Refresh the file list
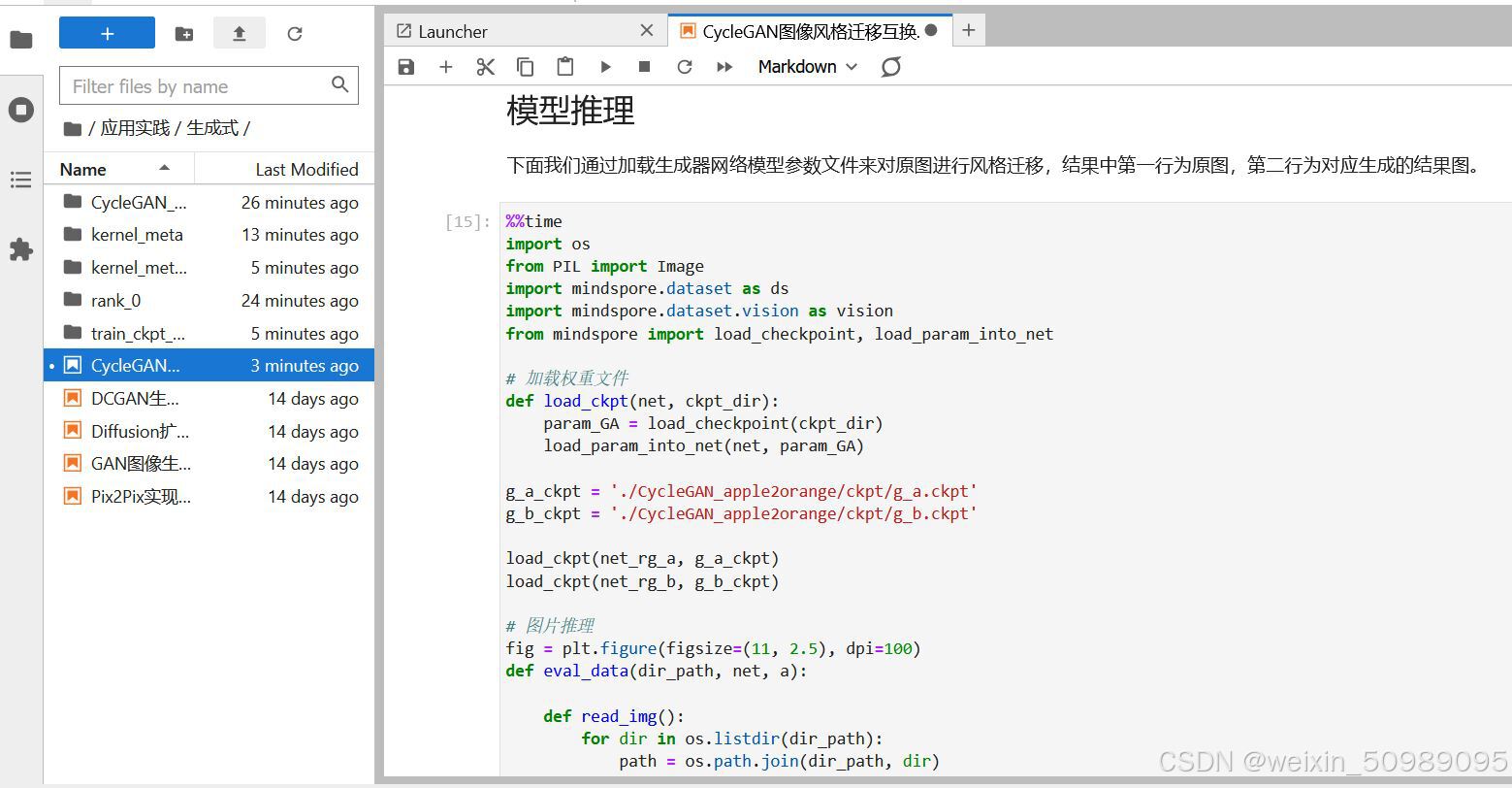Viewport: 1512px width, 788px height. click(295, 34)
